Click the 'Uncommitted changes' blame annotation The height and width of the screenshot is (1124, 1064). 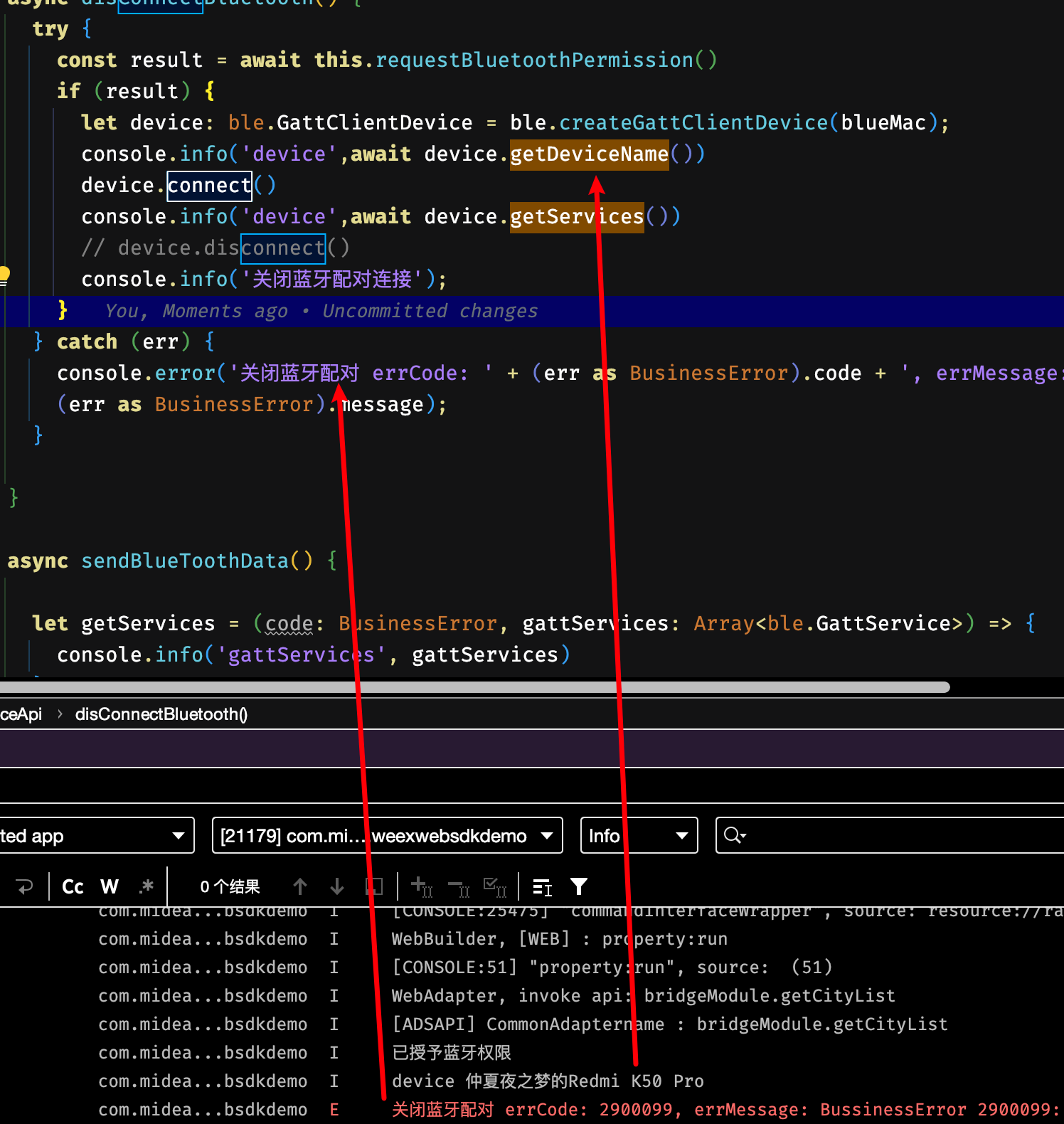click(430, 311)
